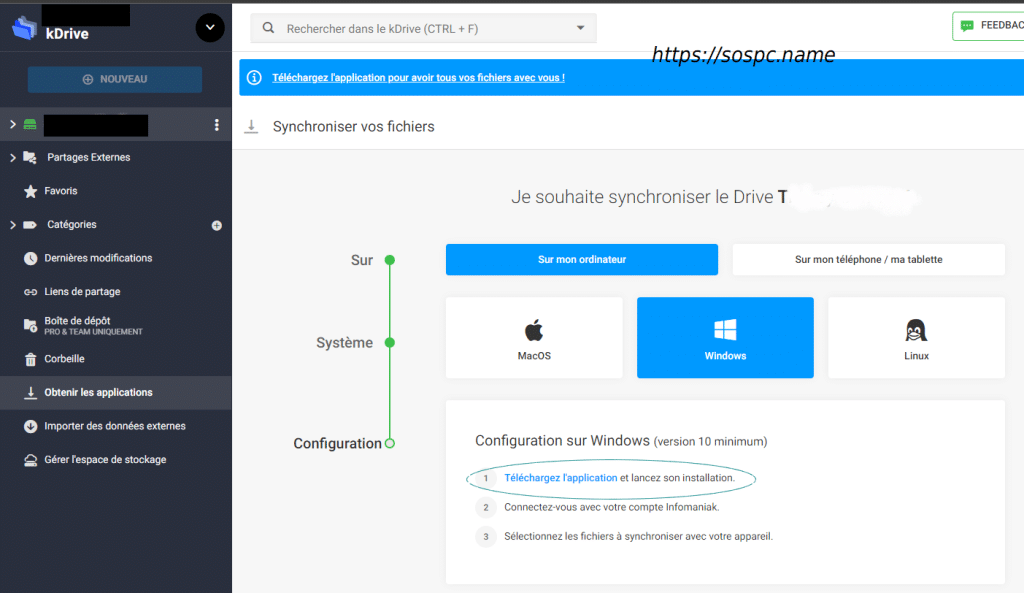Click the search magnifier icon
The height and width of the screenshot is (593, 1024).
268,28
